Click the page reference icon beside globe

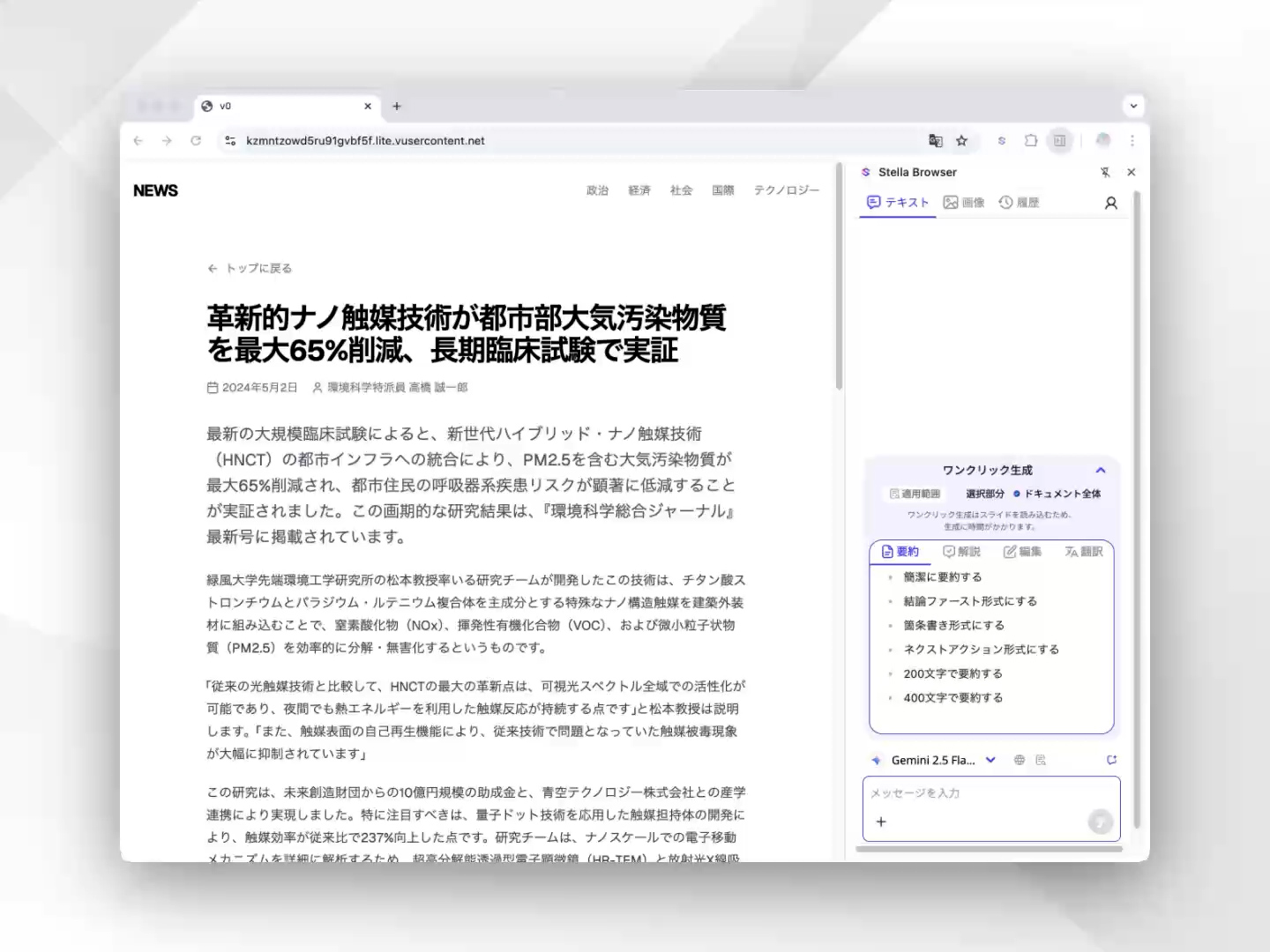click(x=1041, y=760)
